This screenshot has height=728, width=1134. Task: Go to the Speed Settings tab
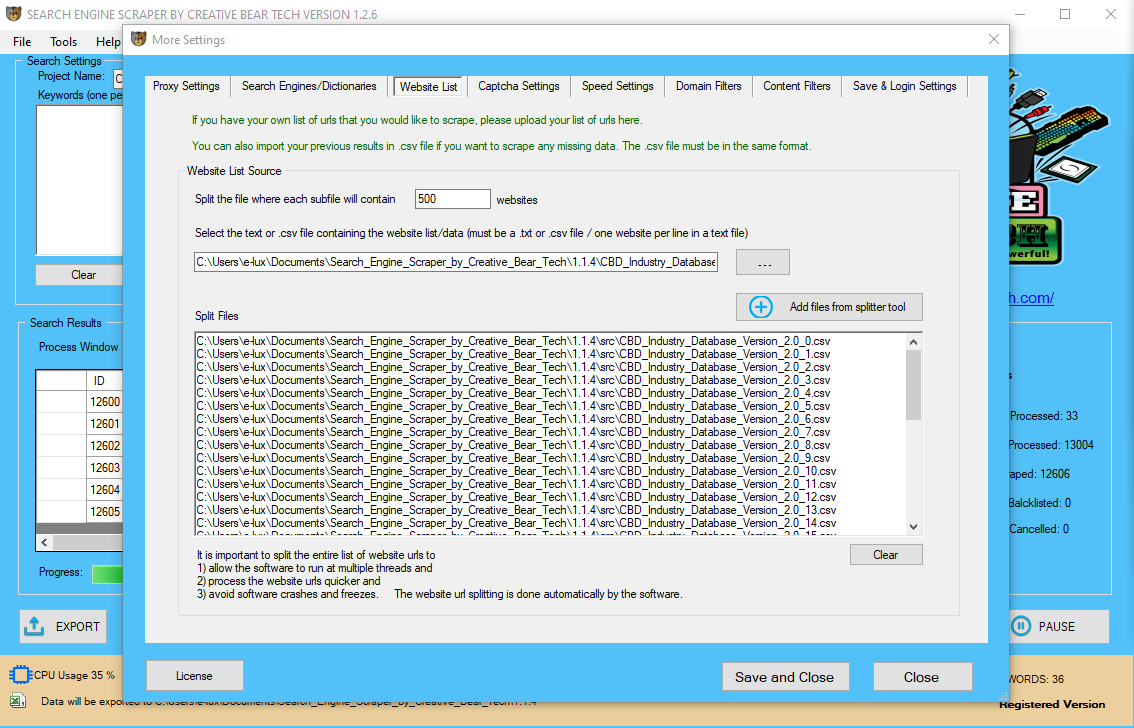pos(617,86)
